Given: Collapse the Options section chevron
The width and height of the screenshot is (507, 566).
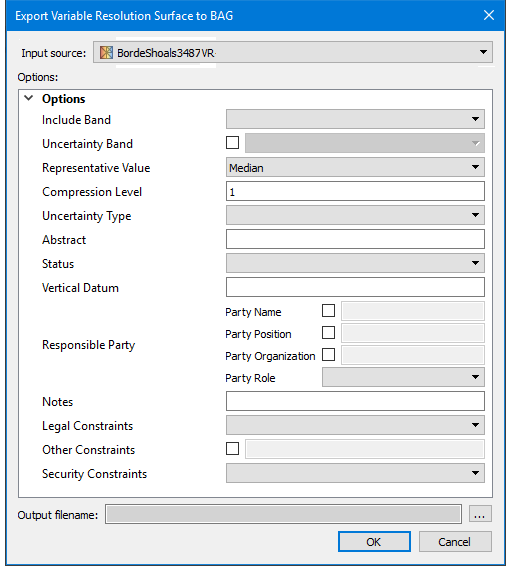Looking at the screenshot, I should pyautogui.click(x=29, y=98).
